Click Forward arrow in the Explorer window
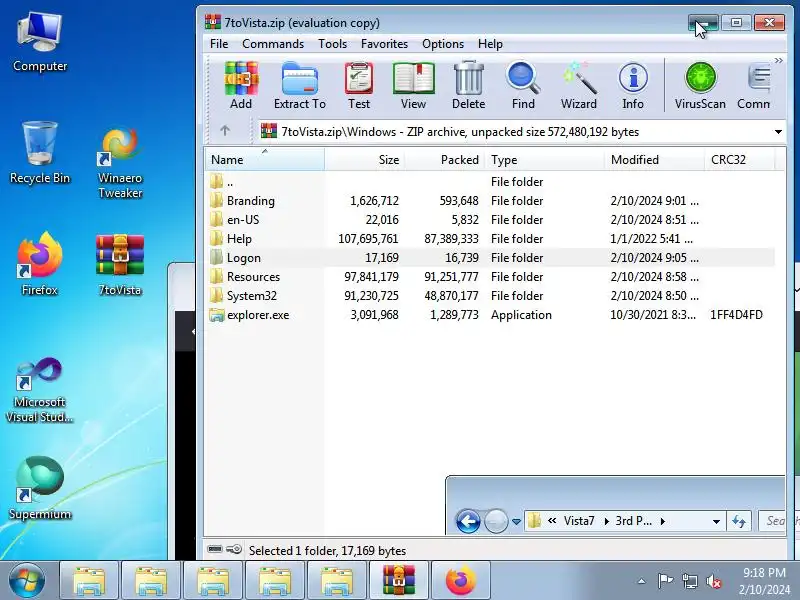This screenshot has width=800, height=600. [x=495, y=521]
